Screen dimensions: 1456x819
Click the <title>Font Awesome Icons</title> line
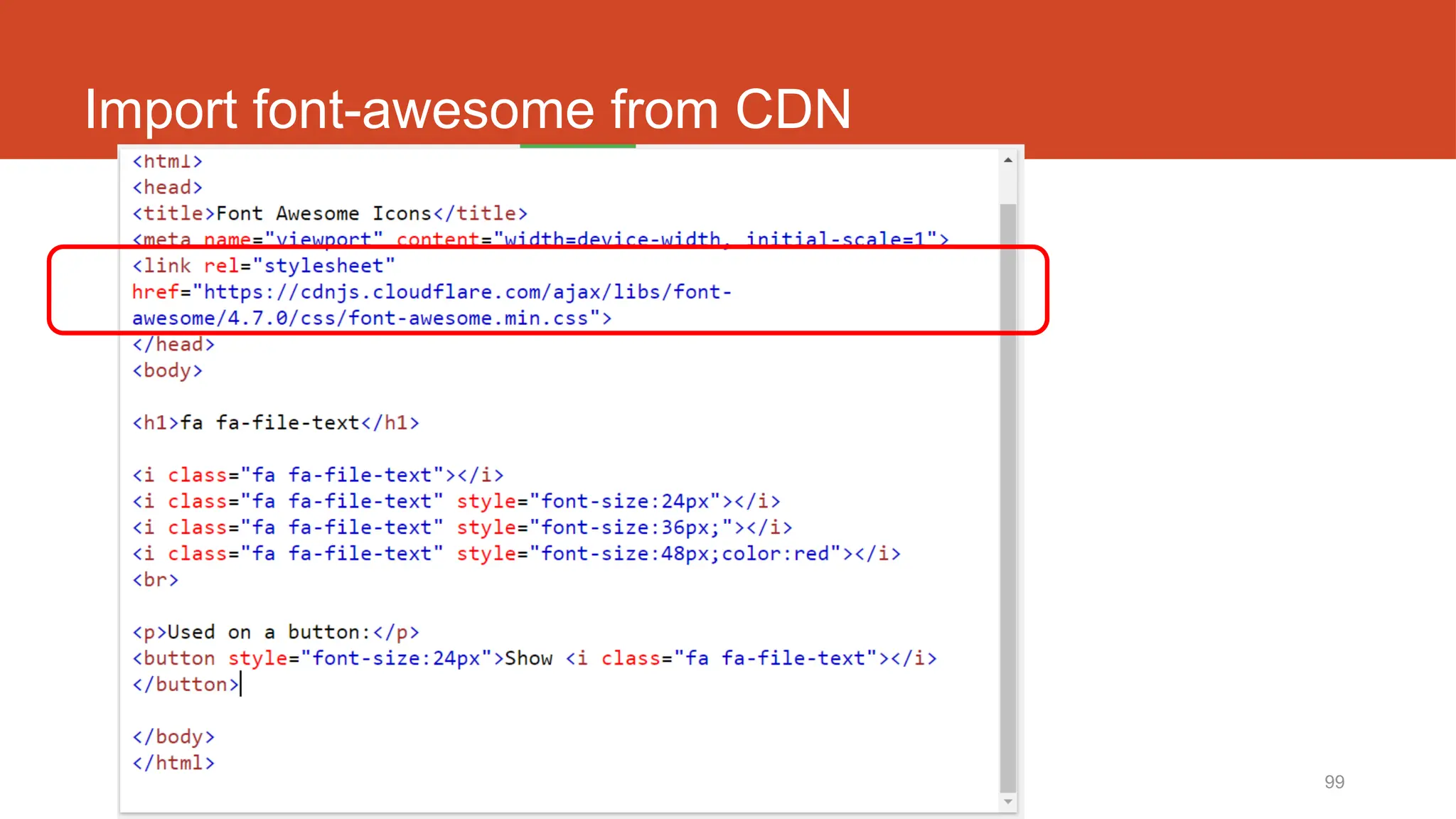330,213
